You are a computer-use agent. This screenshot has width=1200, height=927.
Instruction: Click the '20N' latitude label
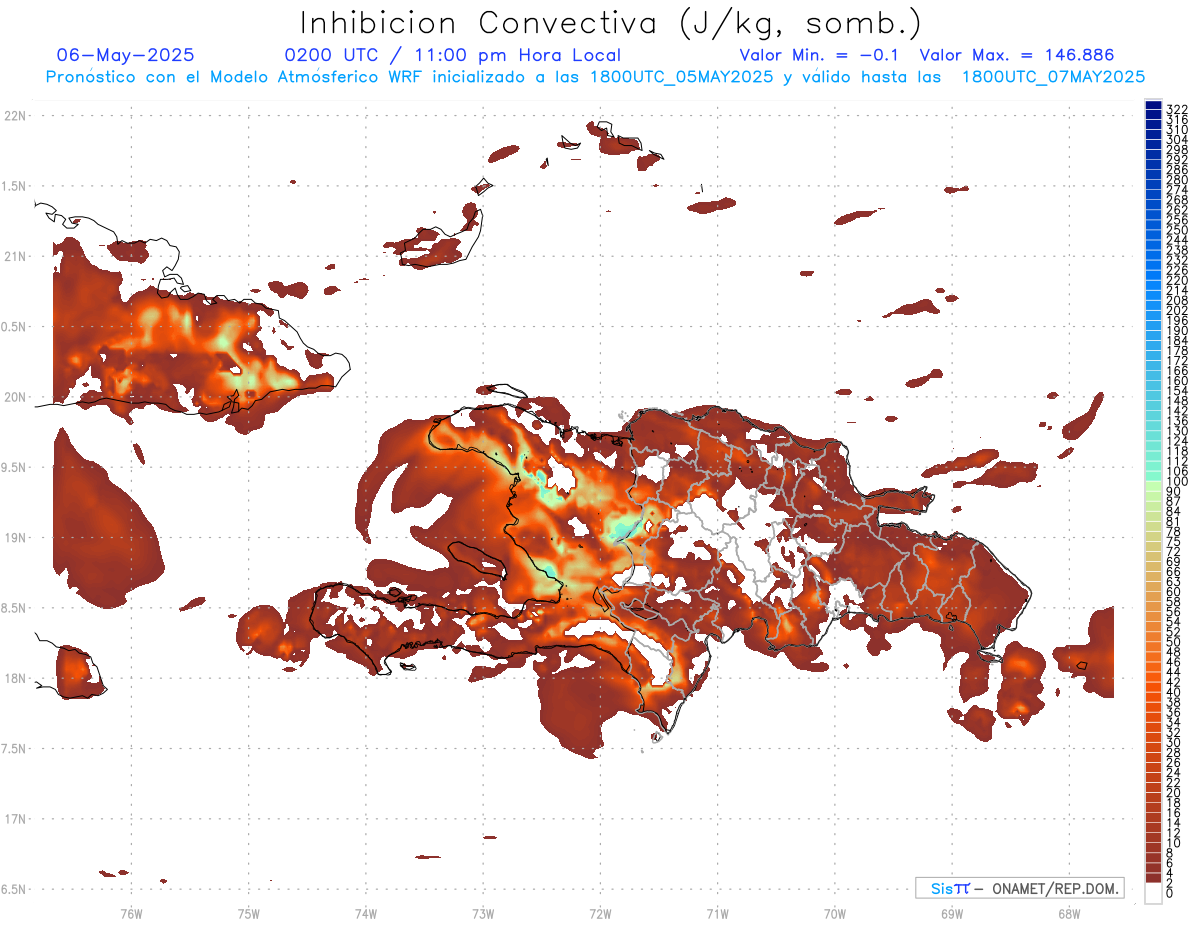pos(15,397)
